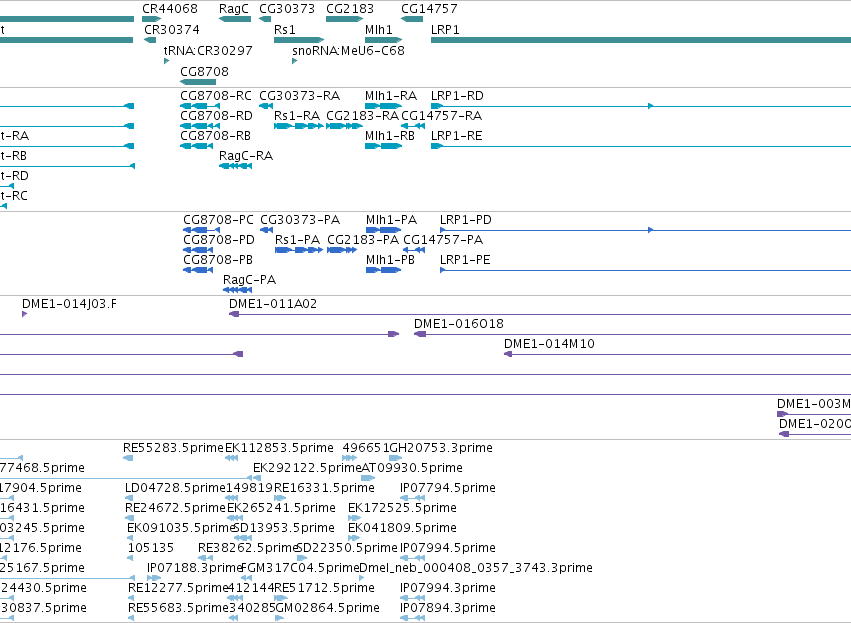This screenshot has height=623, width=851.
Task: Click the 105135 feature label
Action: coord(151,548)
